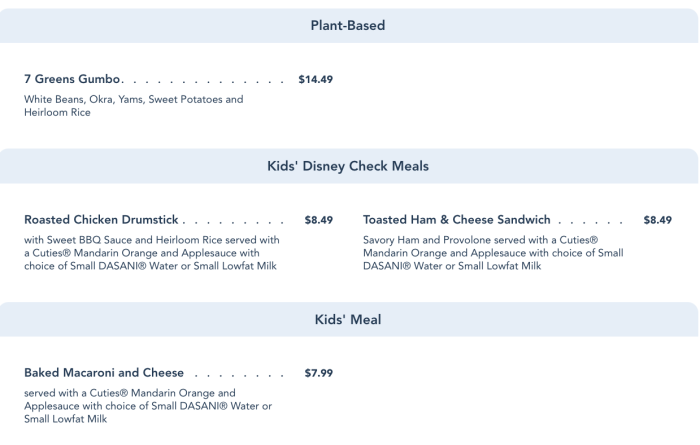This screenshot has height=445, width=700.
Task: Click the 'Heirloom Rice' line under gumbo
Action: coord(57,112)
